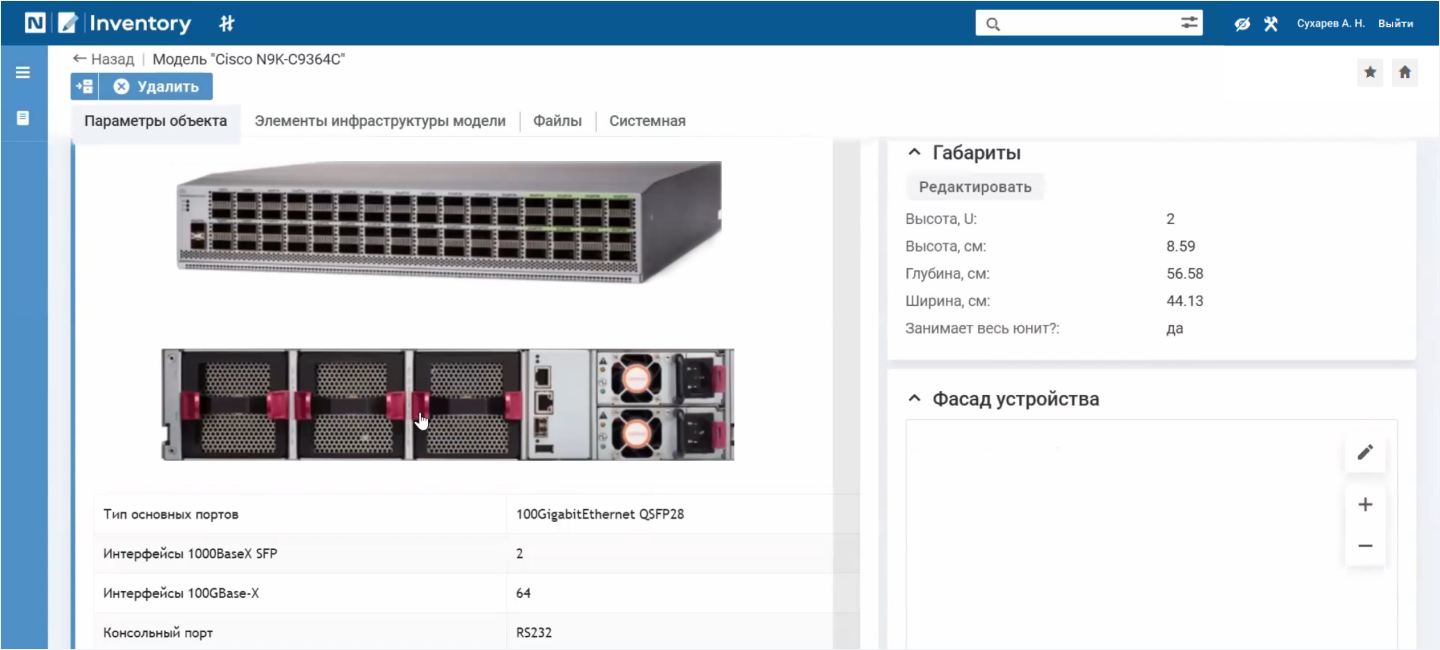Click the hash grid icon beside Inventory

point(227,23)
